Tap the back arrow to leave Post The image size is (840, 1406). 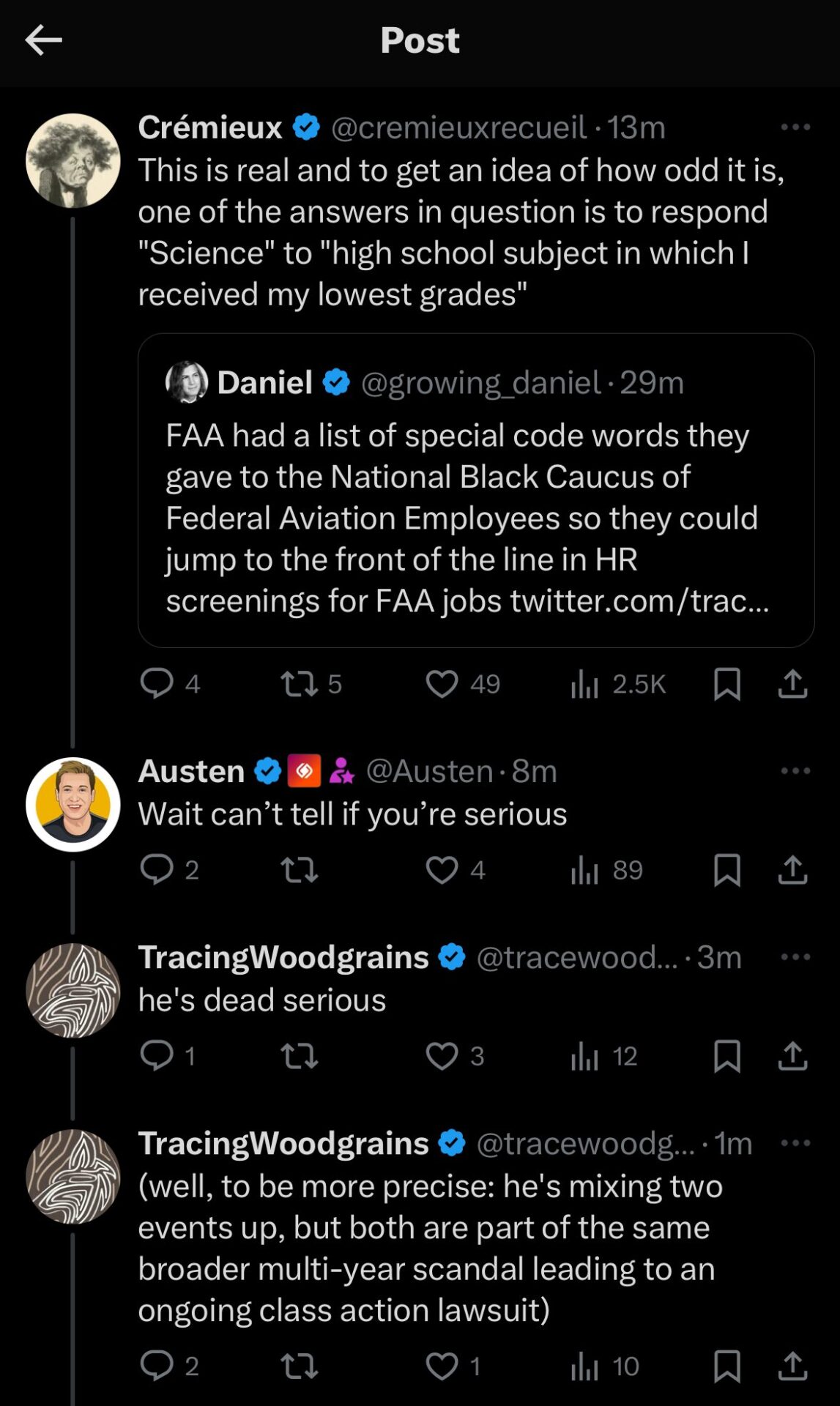click(x=43, y=40)
